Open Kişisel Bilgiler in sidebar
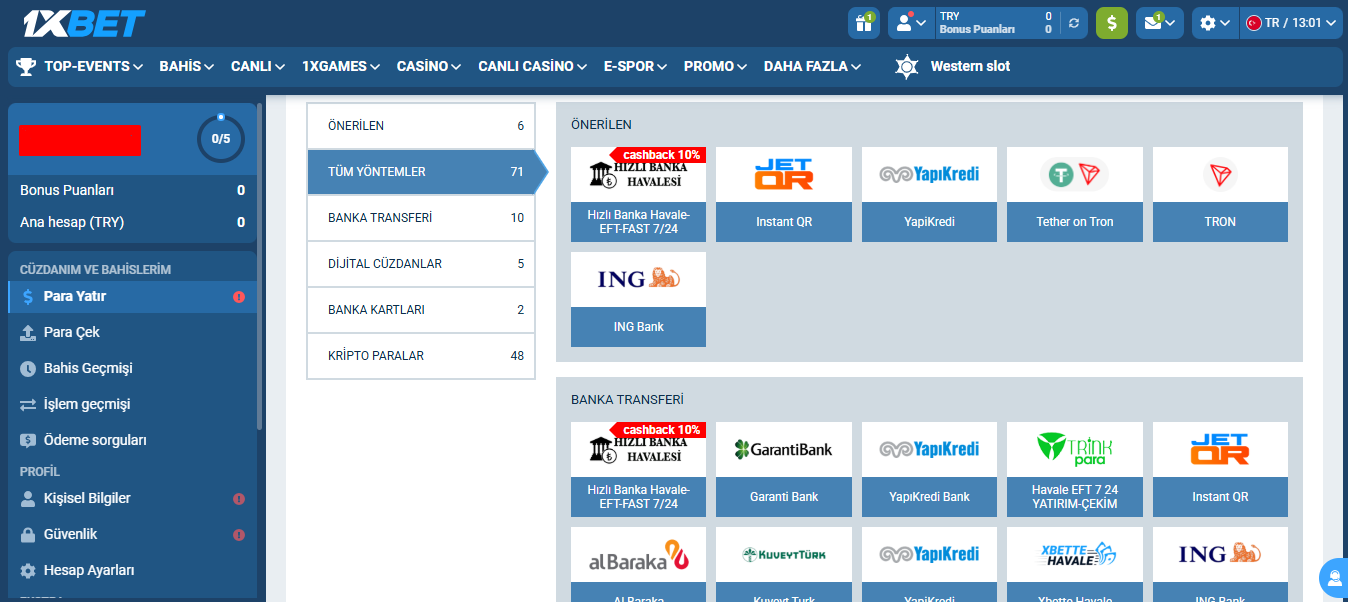This screenshot has height=602, width=1348. 132,498
